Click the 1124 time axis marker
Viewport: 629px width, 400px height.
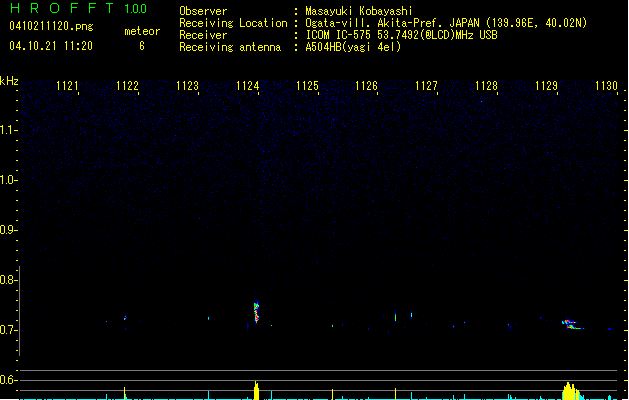pos(248,86)
